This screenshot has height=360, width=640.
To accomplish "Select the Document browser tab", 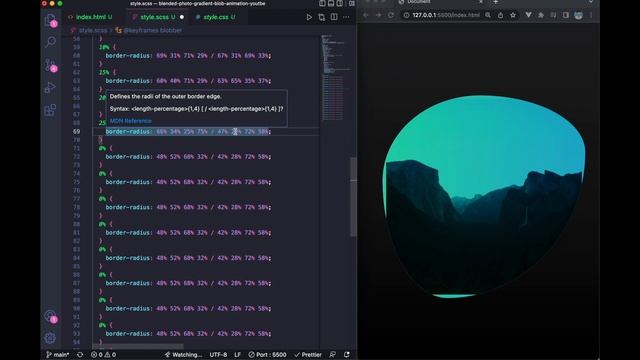I will [441, 2].
